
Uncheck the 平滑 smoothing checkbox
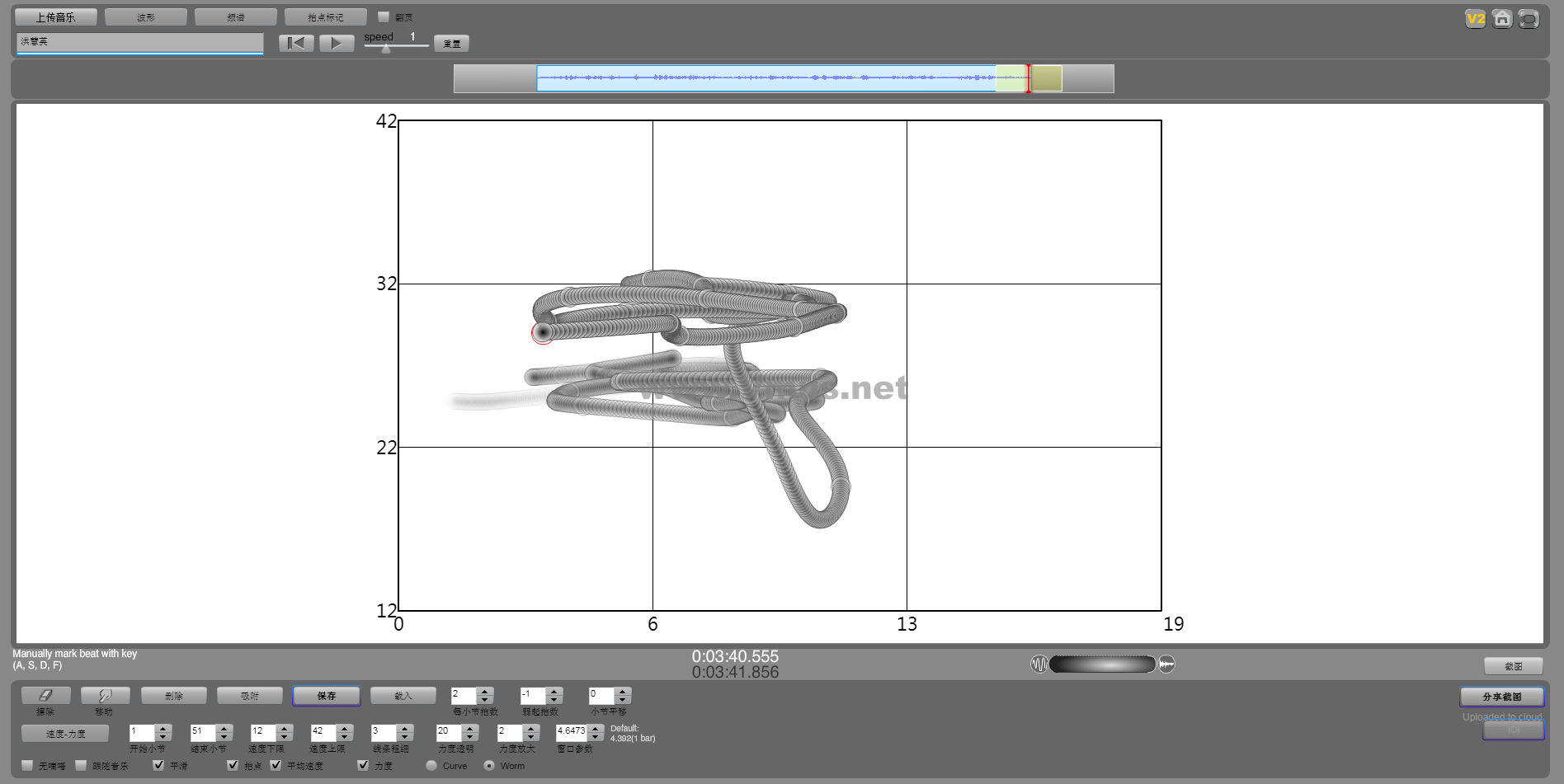pos(158,765)
